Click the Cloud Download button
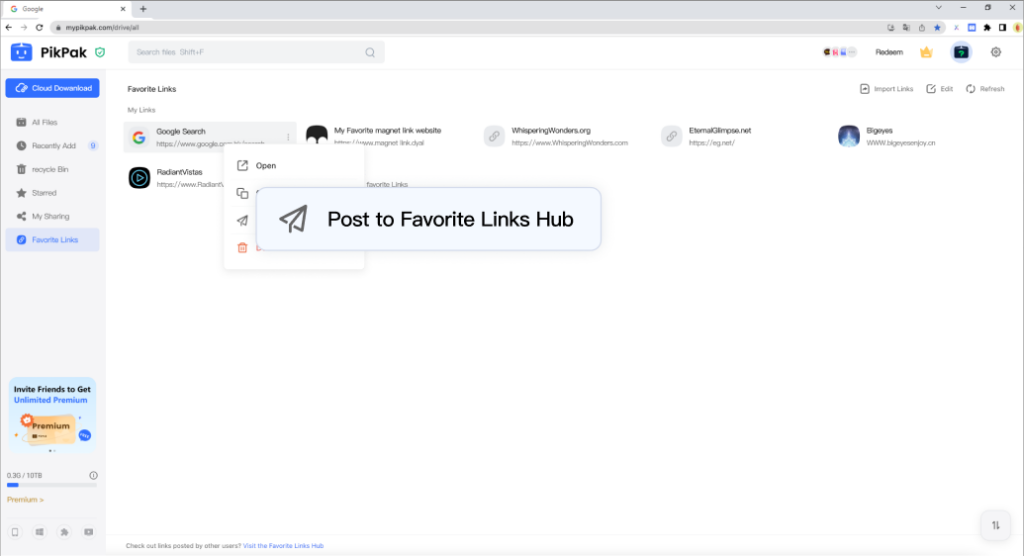The width and height of the screenshot is (1024, 556). click(52, 88)
